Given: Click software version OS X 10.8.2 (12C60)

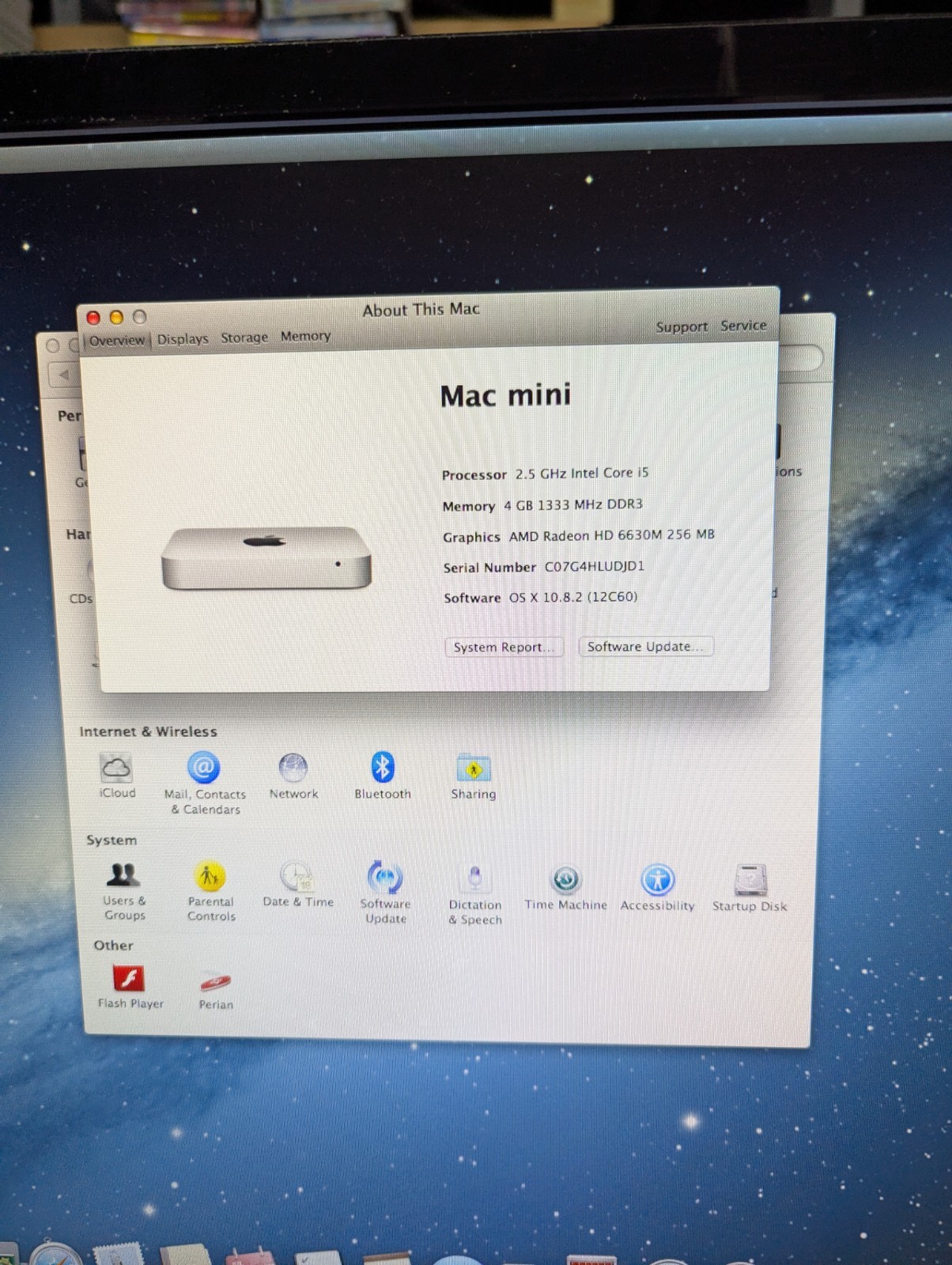Looking at the screenshot, I should [x=573, y=597].
